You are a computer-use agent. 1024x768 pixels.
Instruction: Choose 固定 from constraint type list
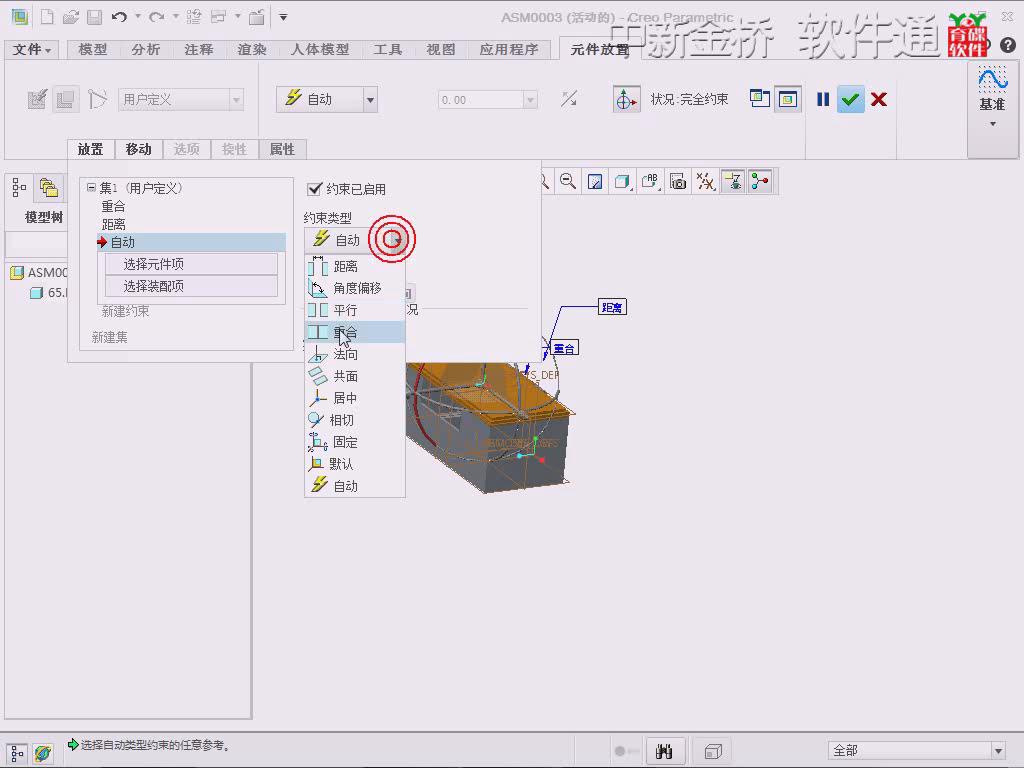pos(355,442)
